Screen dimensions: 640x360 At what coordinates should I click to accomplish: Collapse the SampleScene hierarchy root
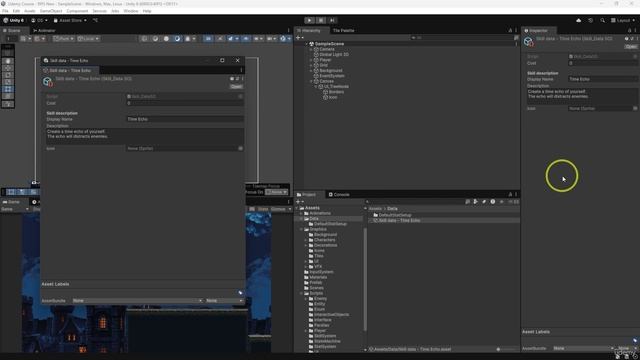306,44
